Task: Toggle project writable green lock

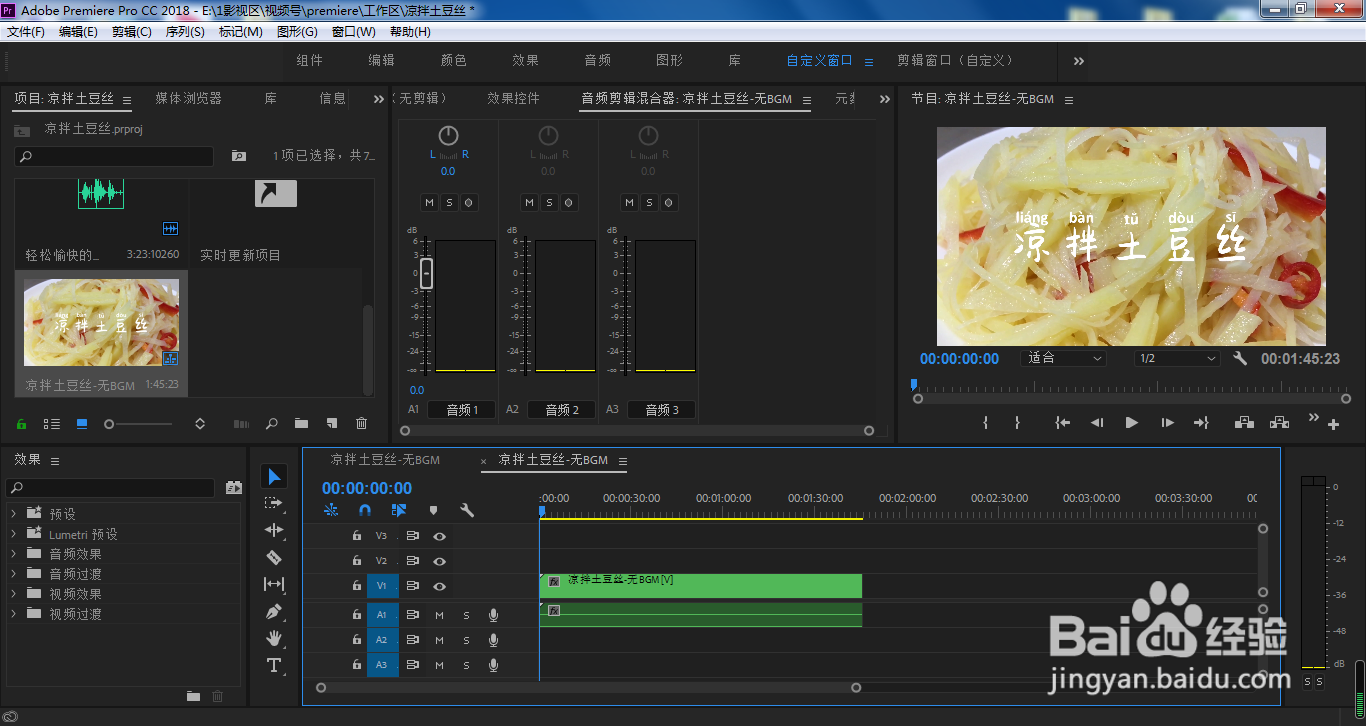Action: (22, 424)
